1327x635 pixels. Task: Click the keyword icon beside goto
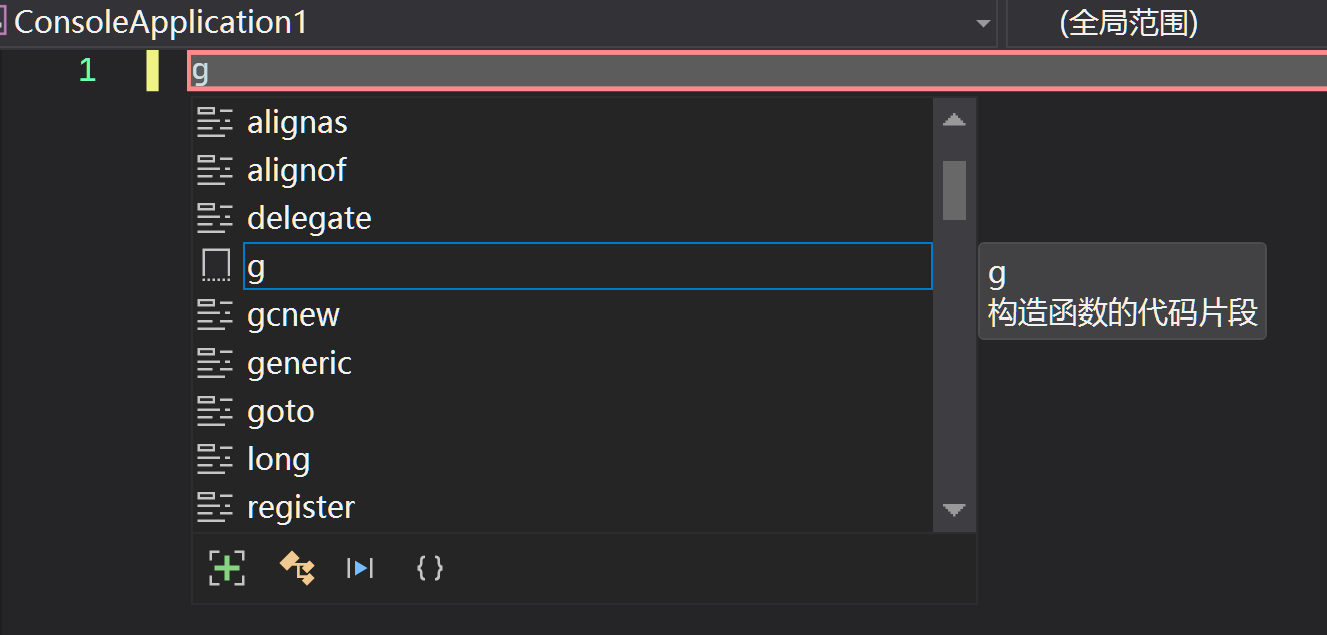pos(215,411)
